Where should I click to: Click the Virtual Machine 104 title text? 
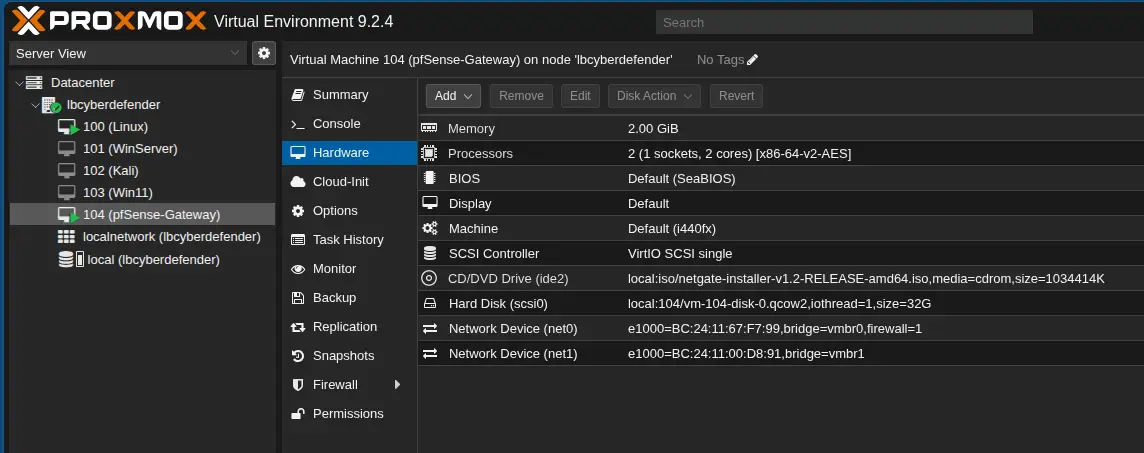481,60
